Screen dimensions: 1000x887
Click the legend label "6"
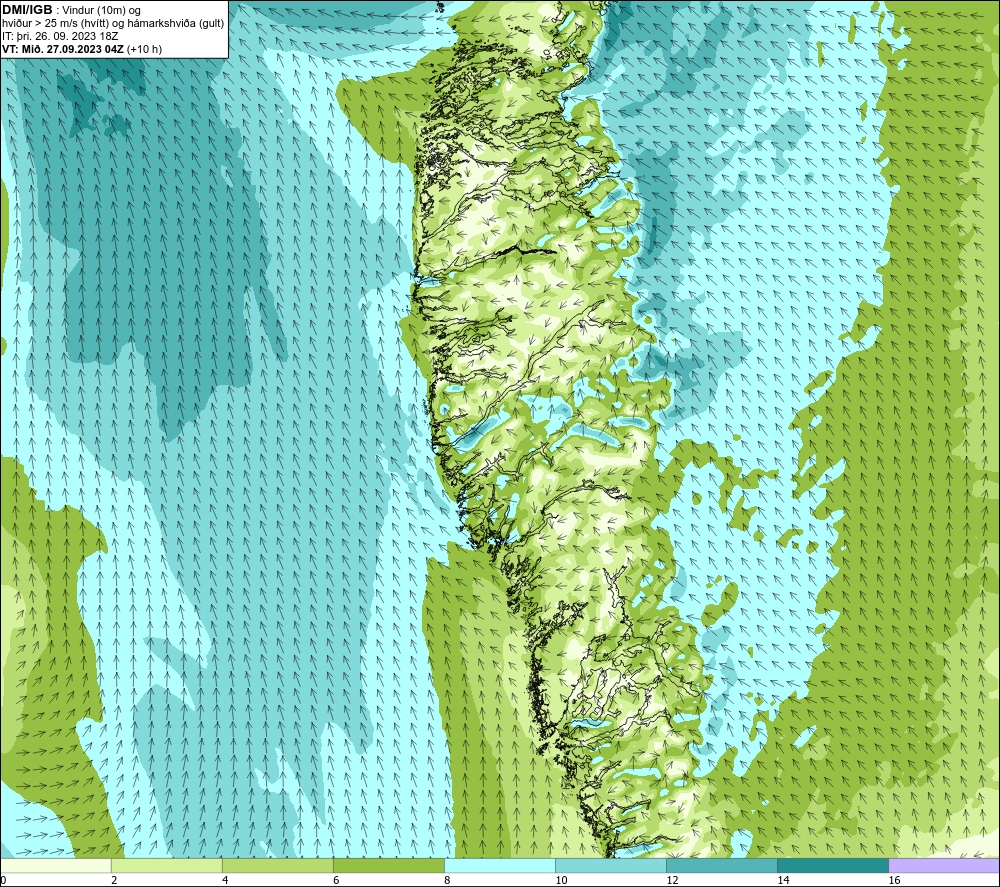(x=336, y=880)
